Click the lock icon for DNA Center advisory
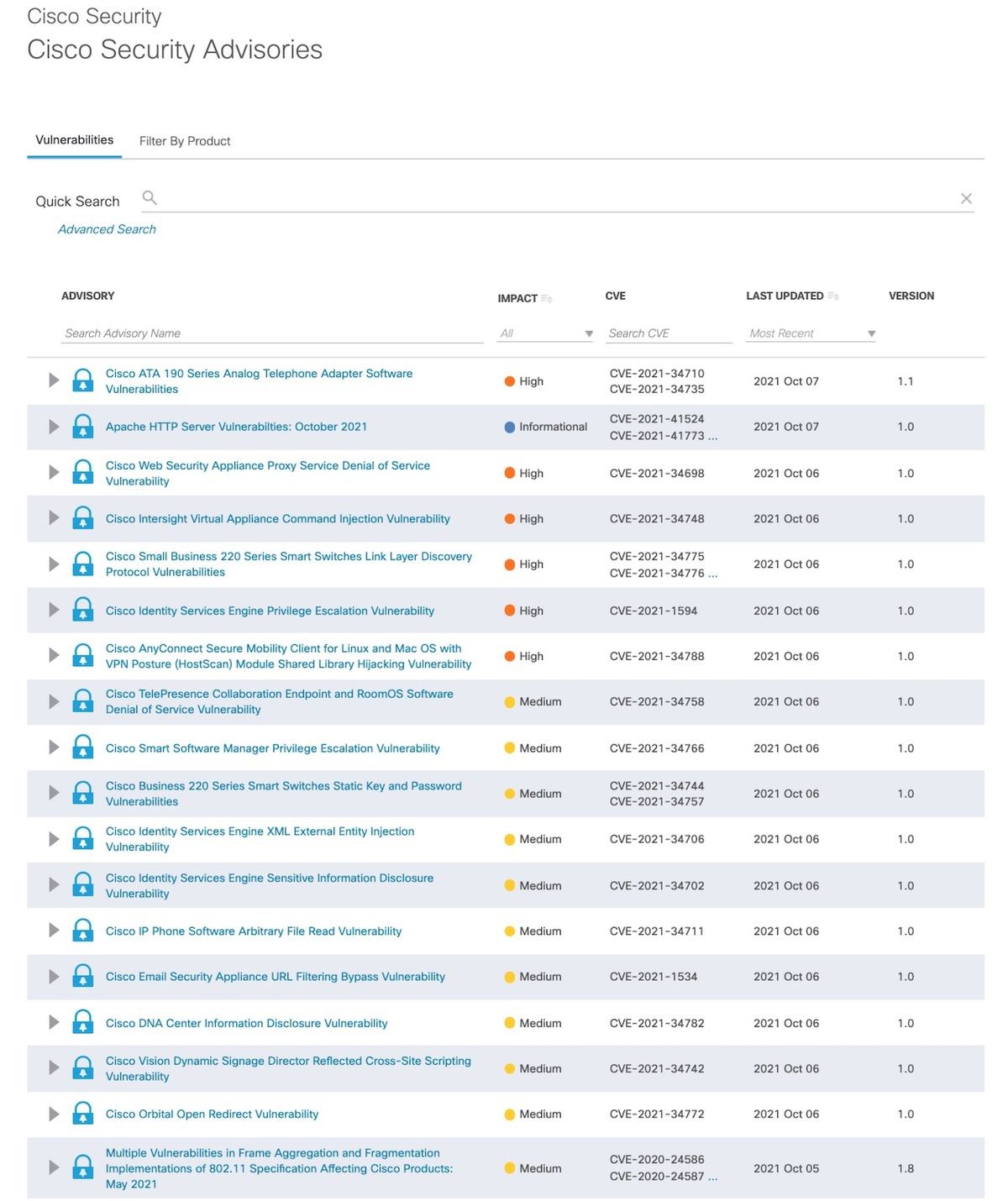The image size is (1008, 1201). tap(83, 1022)
